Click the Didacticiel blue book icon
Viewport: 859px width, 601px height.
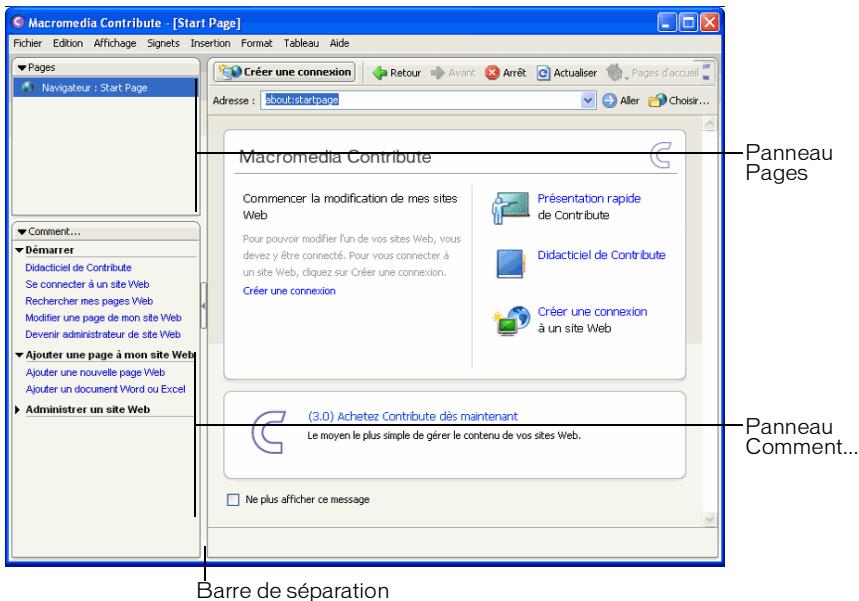click(510, 264)
